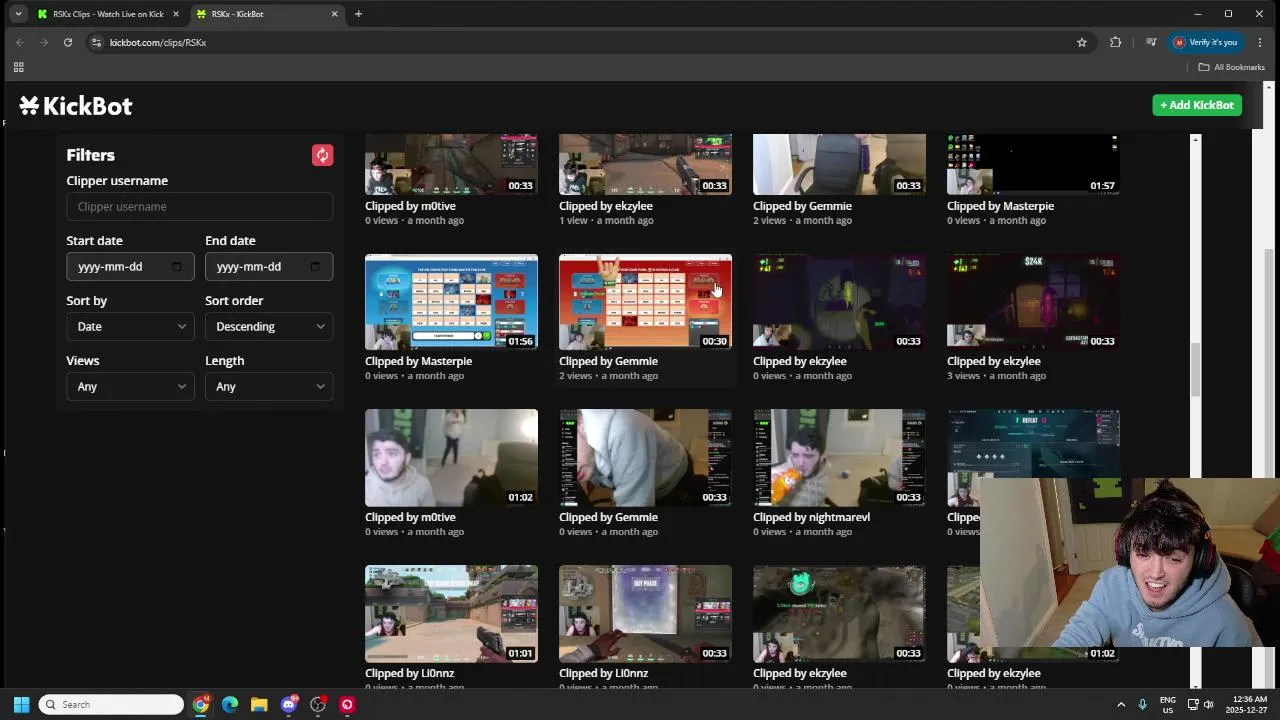Switch to RSKx Clips Kick tab
Viewport: 1280px width, 720px height.
(x=108, y=14)
